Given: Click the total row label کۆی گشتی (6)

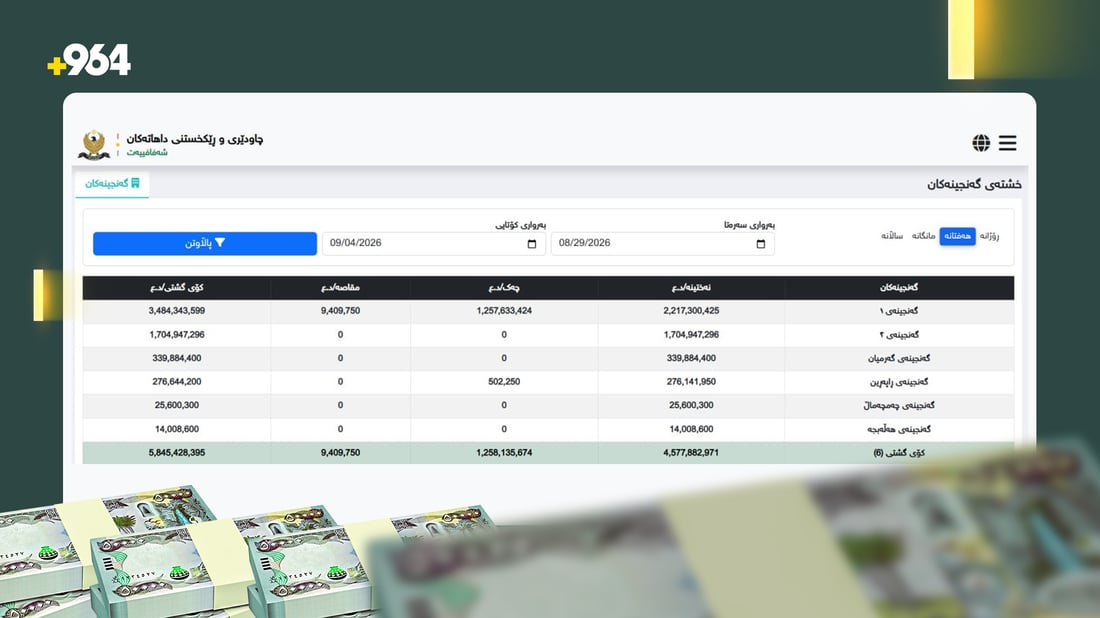Looking at the screenshot, I should pyautogui.click(x=899, y=453).
